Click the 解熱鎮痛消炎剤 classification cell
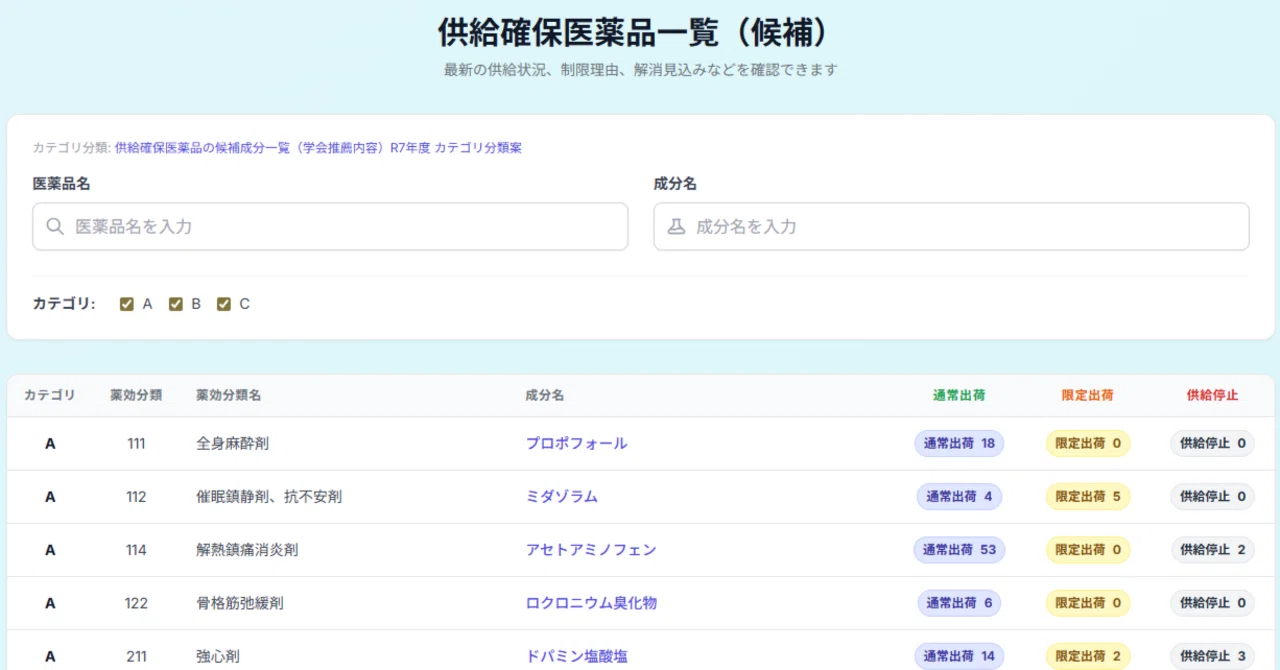 (x=247, y=549)
